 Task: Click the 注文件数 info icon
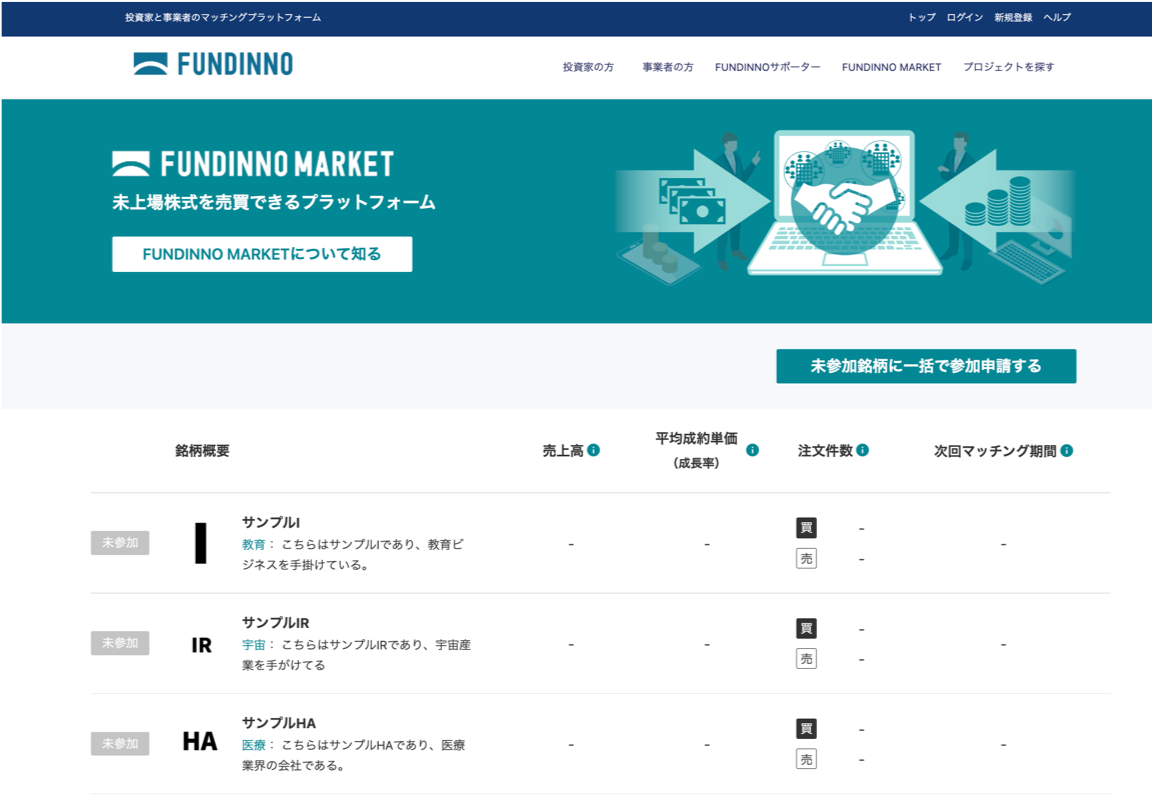[861, 450]
